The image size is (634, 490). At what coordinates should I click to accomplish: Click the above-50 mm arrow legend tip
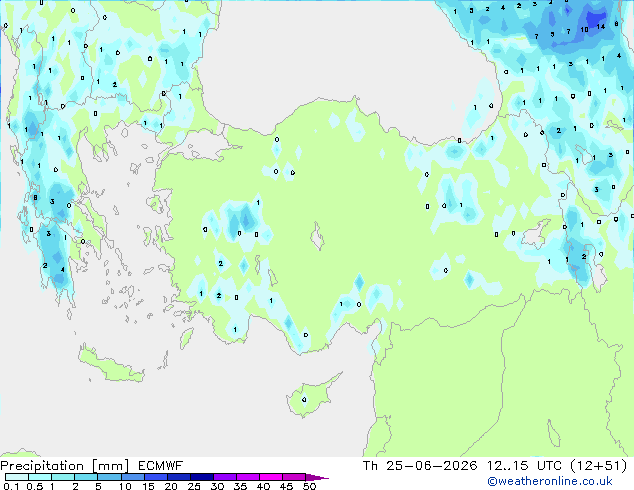click(317, 477)
